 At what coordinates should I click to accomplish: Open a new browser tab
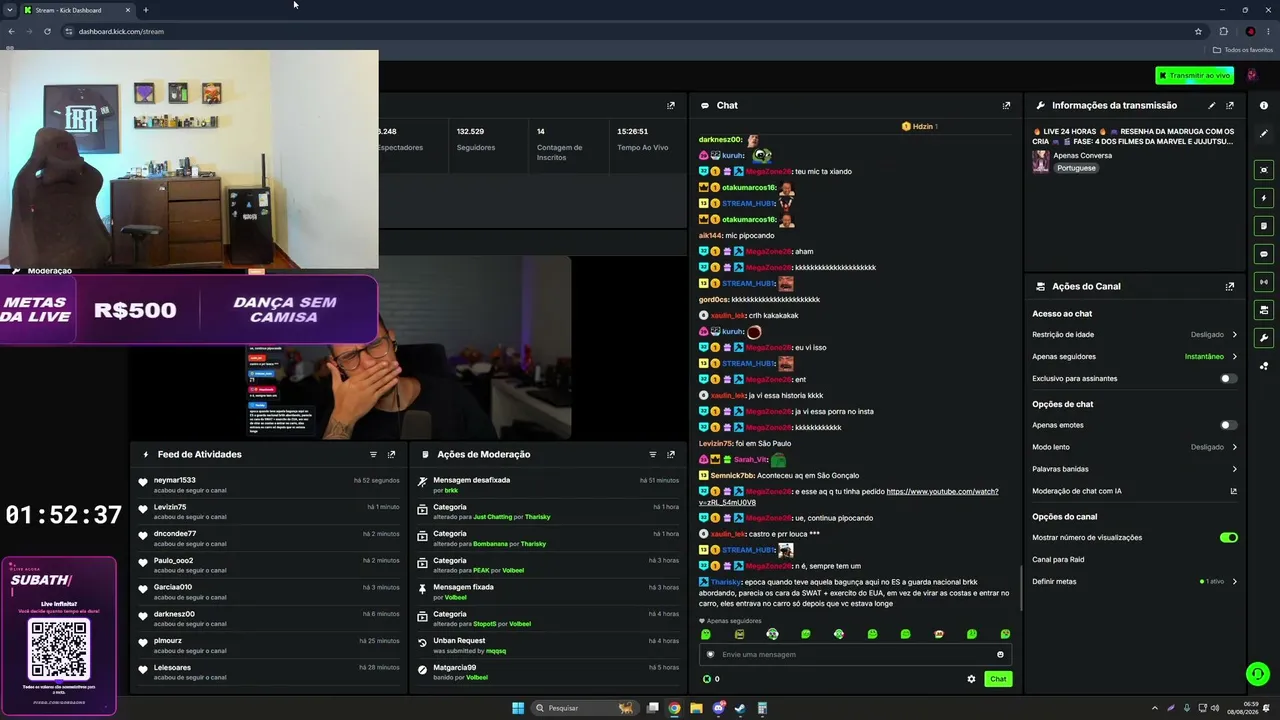(146, 10)
